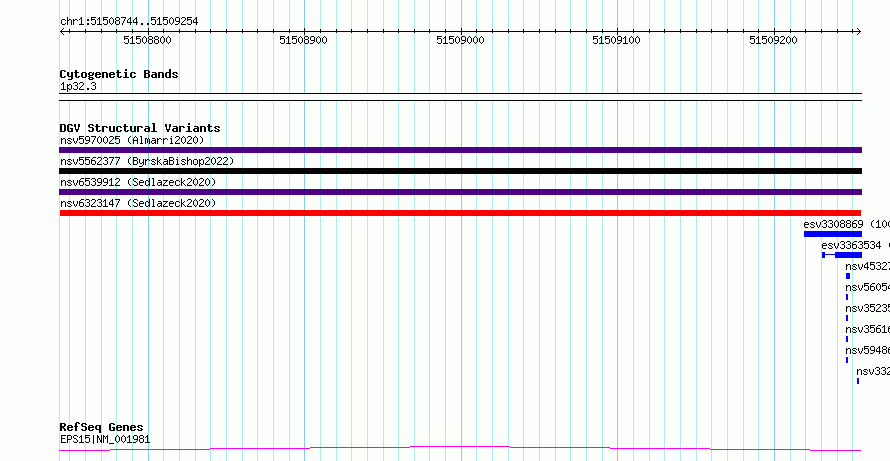The image size is (890, 461).
Task: Click the Cytogenetic Bands track title
Action: point(119,74)
